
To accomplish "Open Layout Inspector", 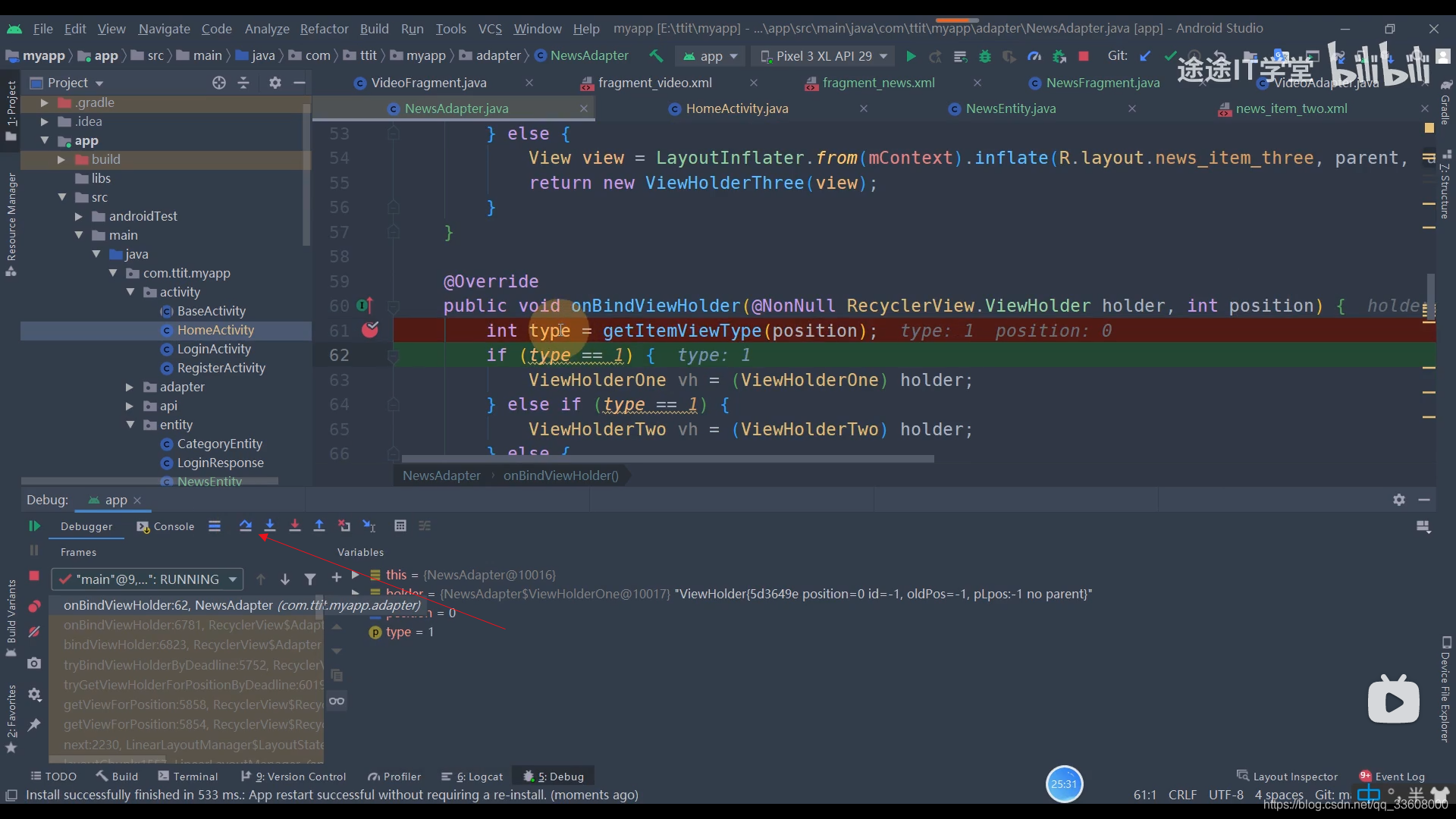I will (1287, 776).
